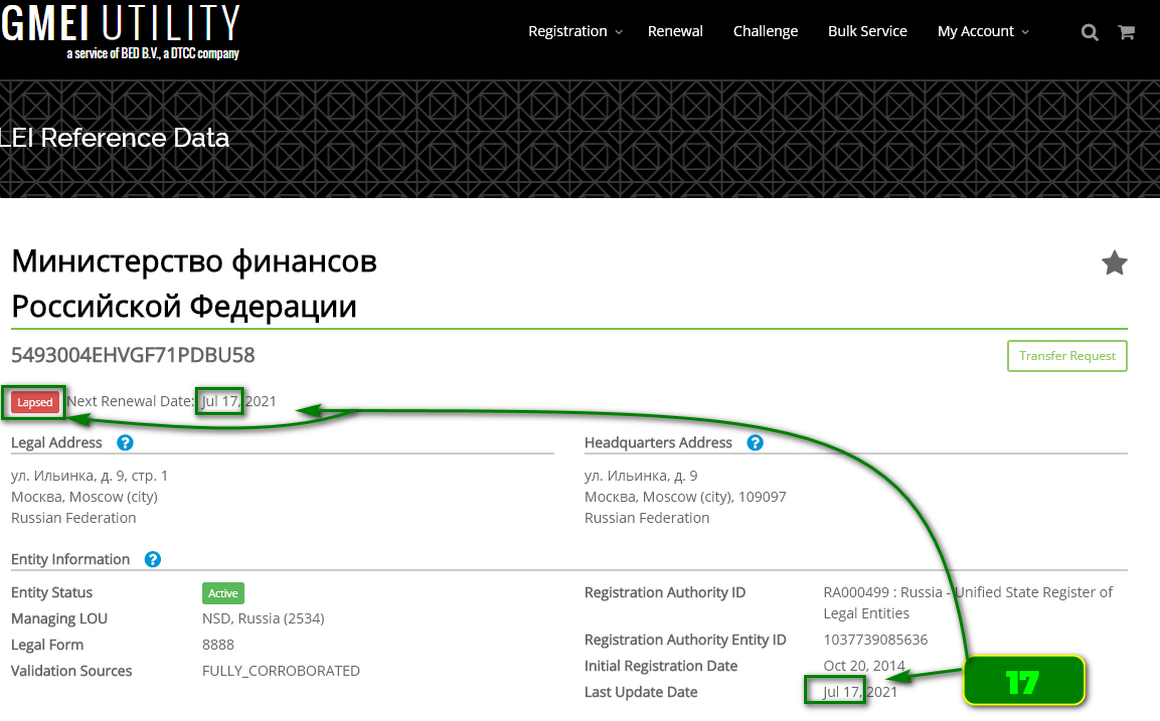This screenshot has height=721, width=1160.
Task: Select FULLY_CORROBORATED validation value
Action: pyautogui.click(x=281, y=671)
